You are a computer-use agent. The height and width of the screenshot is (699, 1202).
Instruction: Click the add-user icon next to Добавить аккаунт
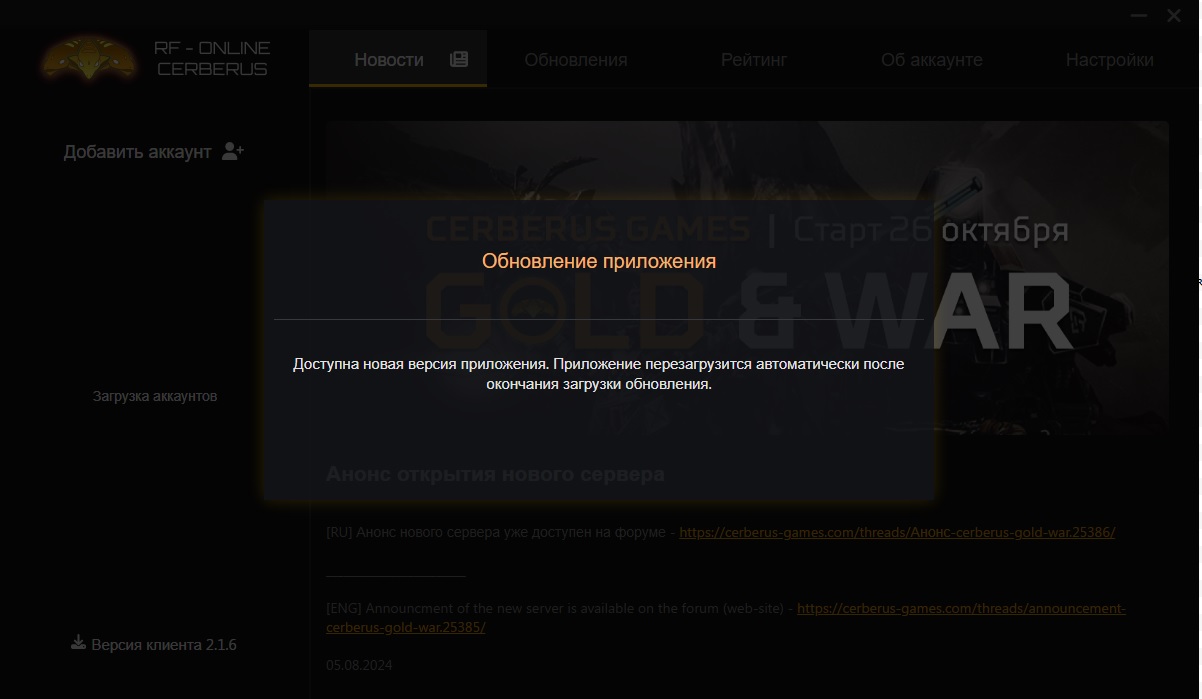point(233,151)
